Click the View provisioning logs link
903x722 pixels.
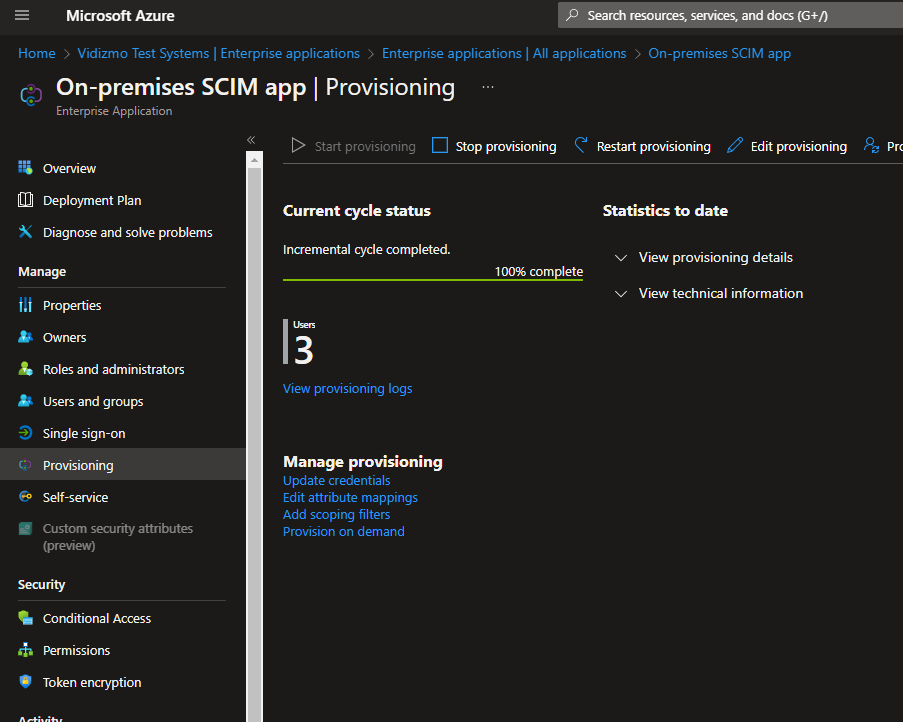point(347,388)
